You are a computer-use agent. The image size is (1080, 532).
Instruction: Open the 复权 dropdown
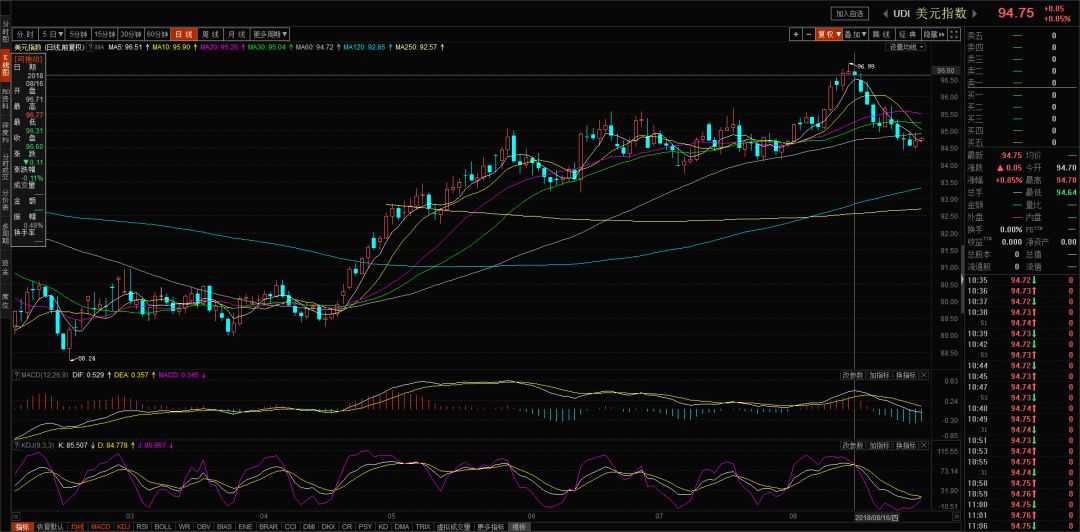(827, 34)
